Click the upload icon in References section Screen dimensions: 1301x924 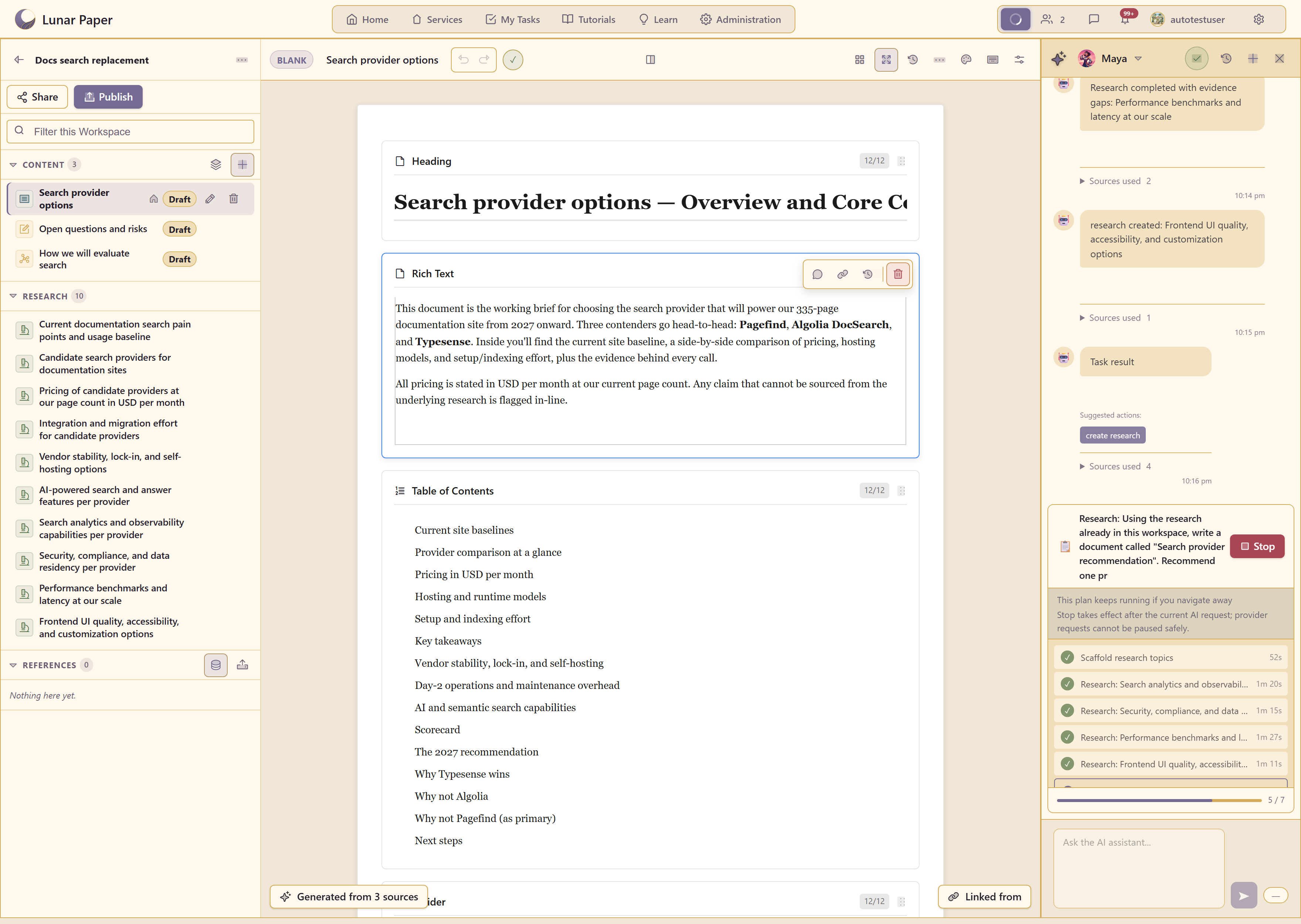(x=242, y=665)
